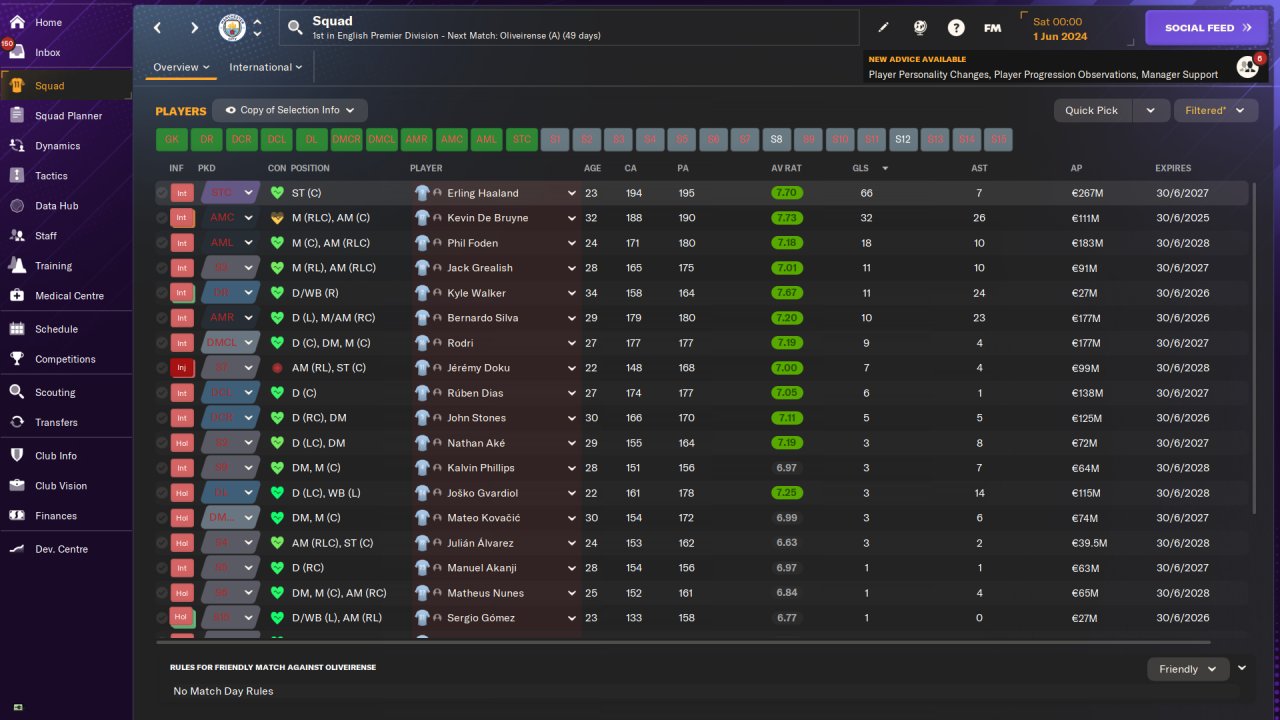This screenshot has height=720, width=1280.
Task: Open the Tactics board icon
Action: pyautogui.click(x=17, y=176)
